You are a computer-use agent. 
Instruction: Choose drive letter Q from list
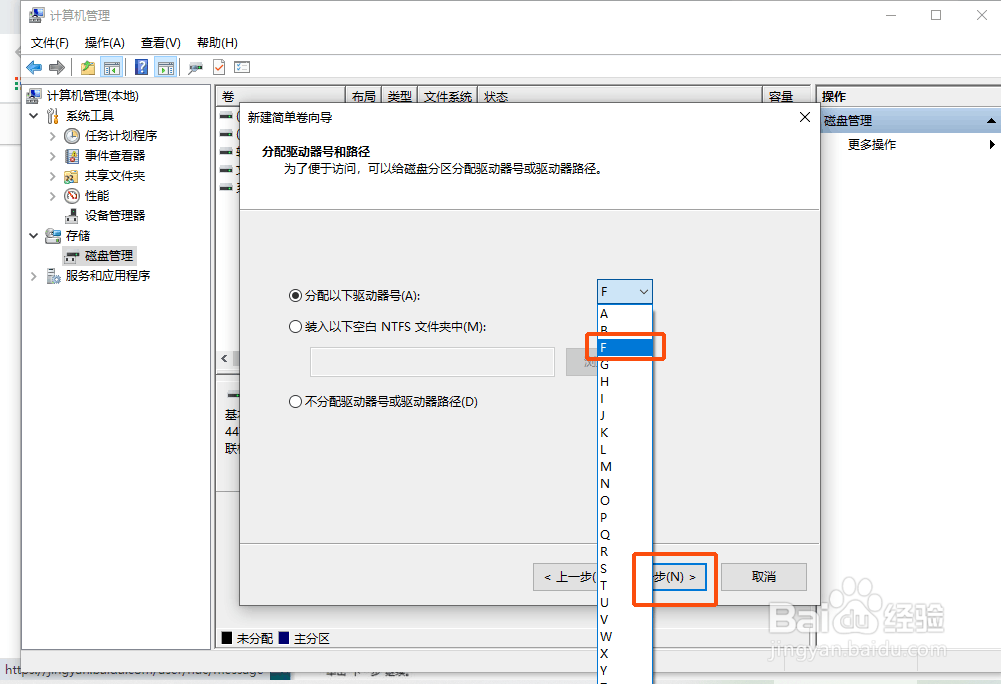tap(624, 535)
